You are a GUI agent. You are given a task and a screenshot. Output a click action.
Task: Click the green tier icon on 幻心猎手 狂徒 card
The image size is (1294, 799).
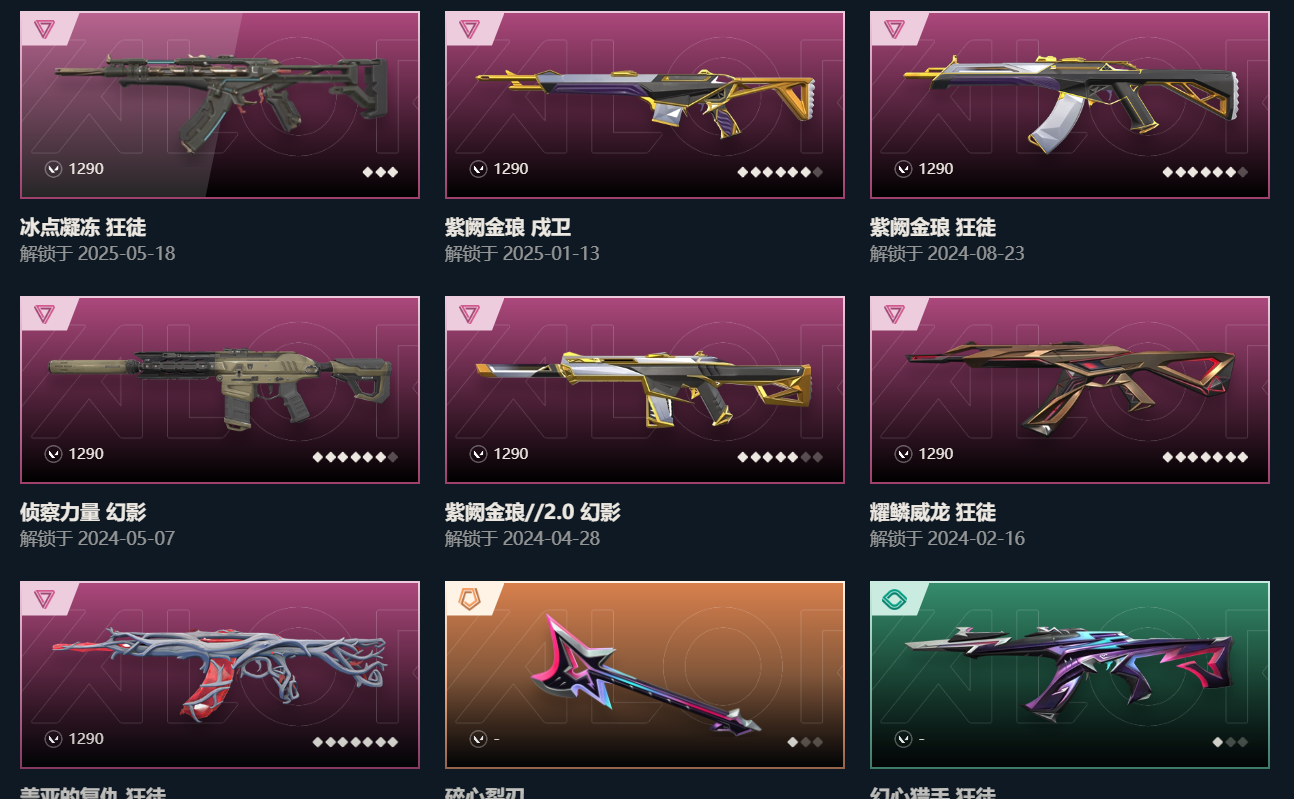pos(894,599)
